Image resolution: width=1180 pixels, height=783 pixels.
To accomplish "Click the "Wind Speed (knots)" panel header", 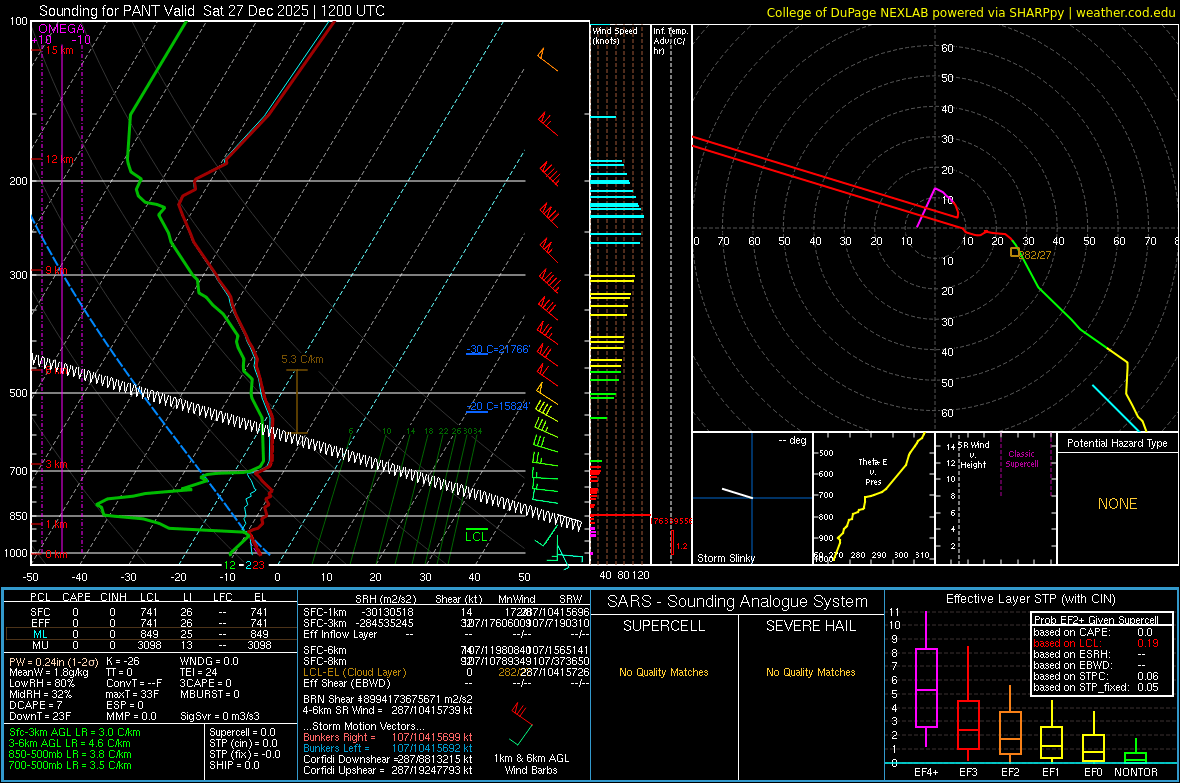I will [615, 35].
